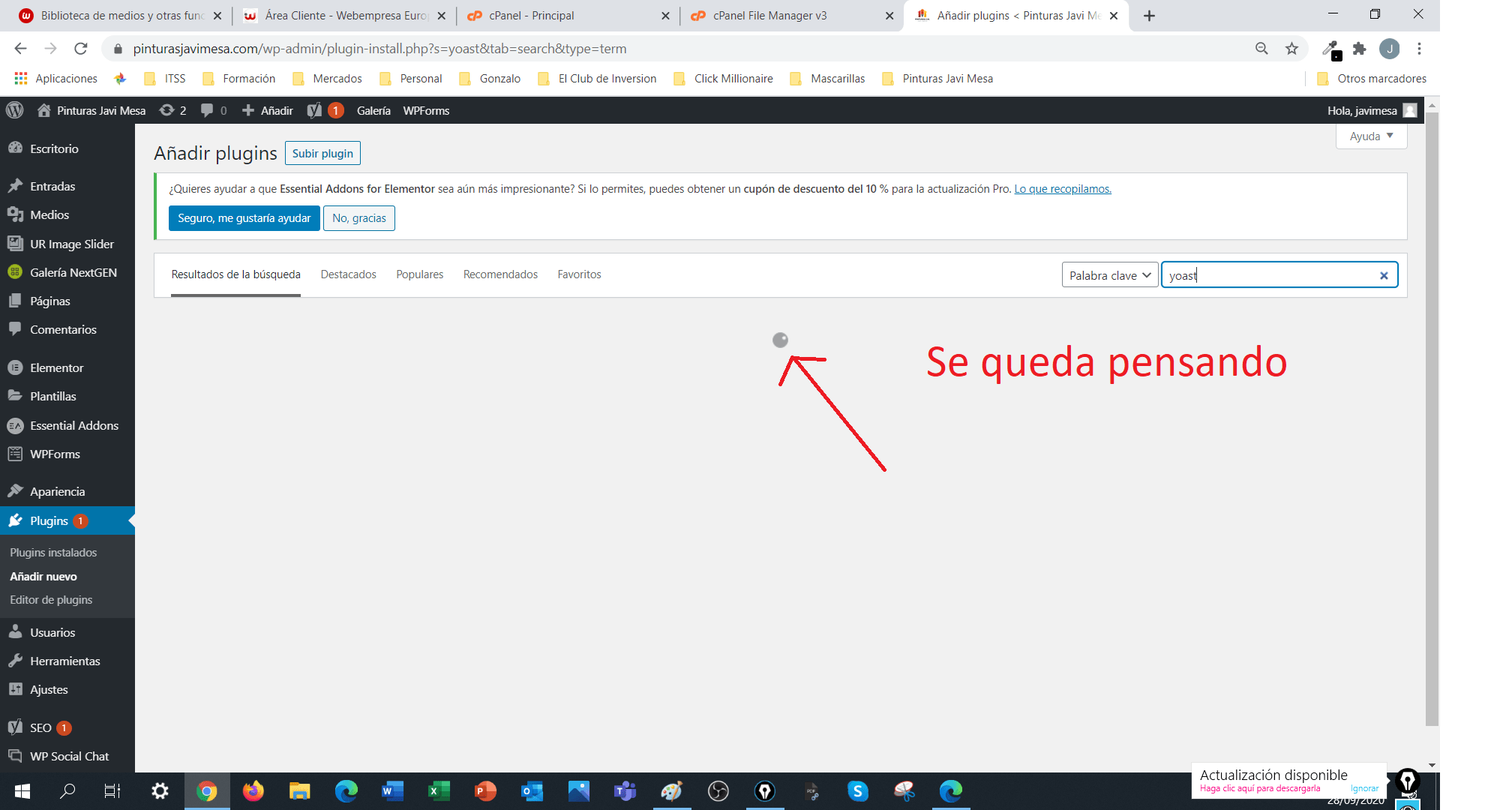This screenshot has height=810, width=1512.
Task: Go back in browser history
Action: click(x=20, y=49)
